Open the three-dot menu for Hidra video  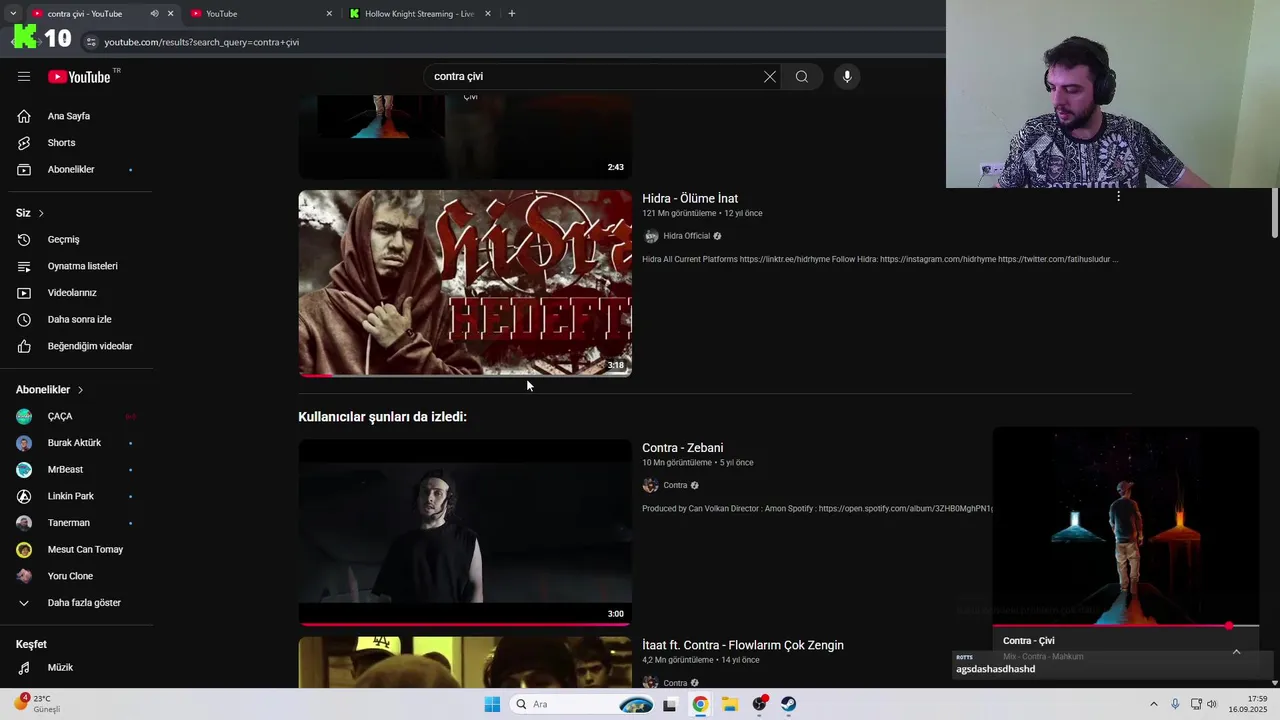click(1118, 196)
